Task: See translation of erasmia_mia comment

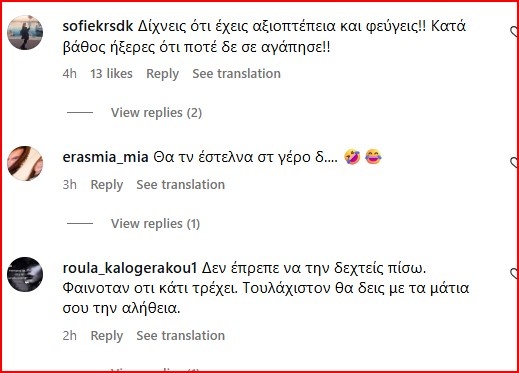Action: (181, 185)
